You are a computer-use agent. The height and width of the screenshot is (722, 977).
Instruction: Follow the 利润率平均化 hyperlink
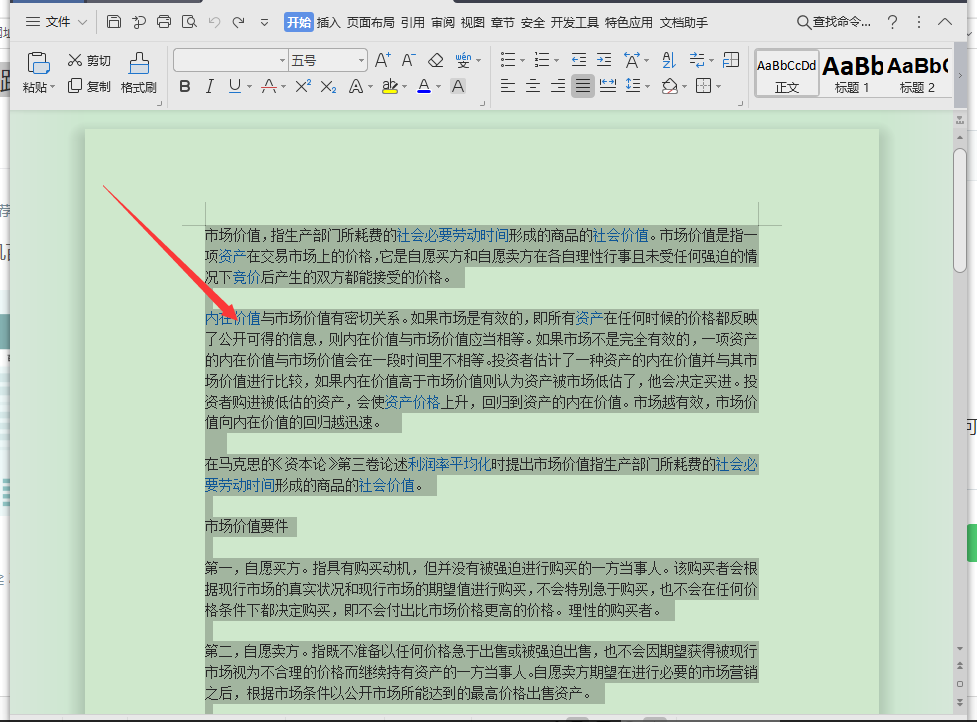(449, 464)
